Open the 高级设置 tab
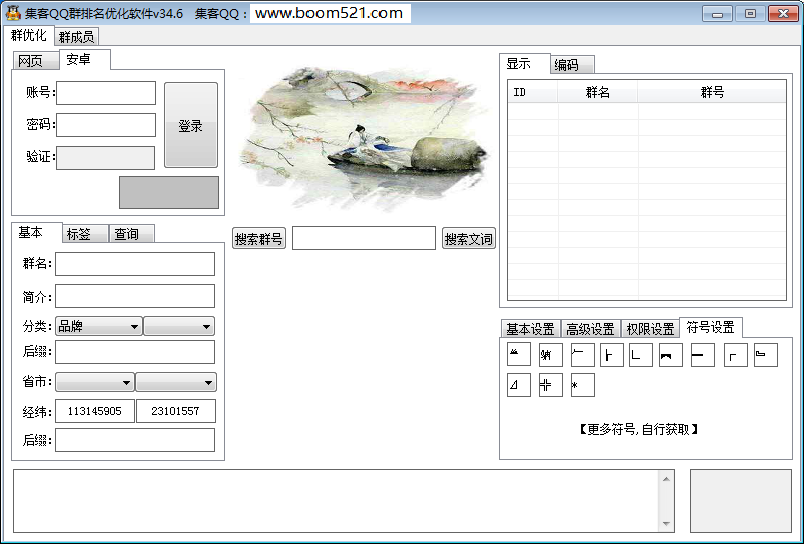This screenshot has width=804, height=544. point(591,329)
